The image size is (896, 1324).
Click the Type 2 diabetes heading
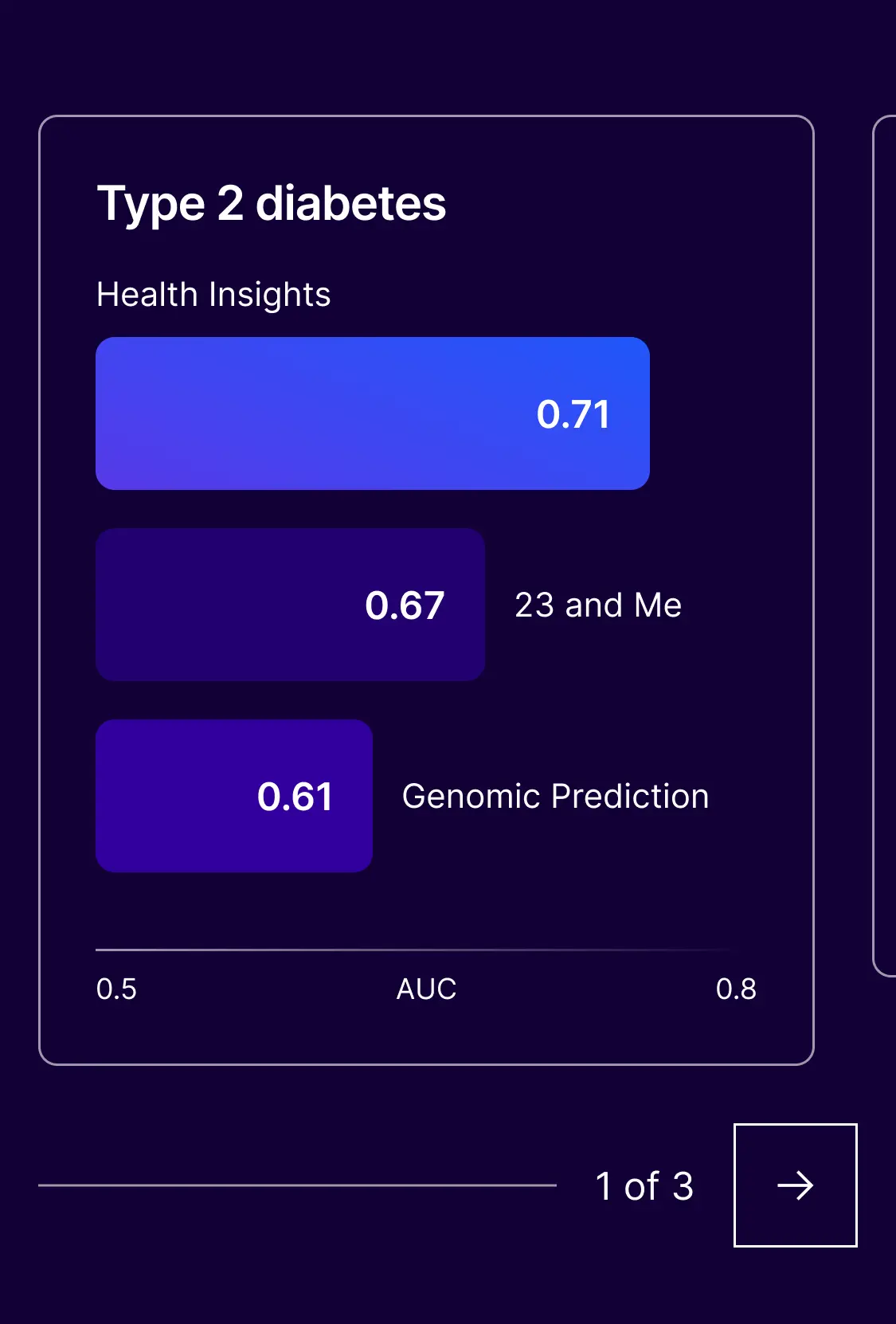271,204
